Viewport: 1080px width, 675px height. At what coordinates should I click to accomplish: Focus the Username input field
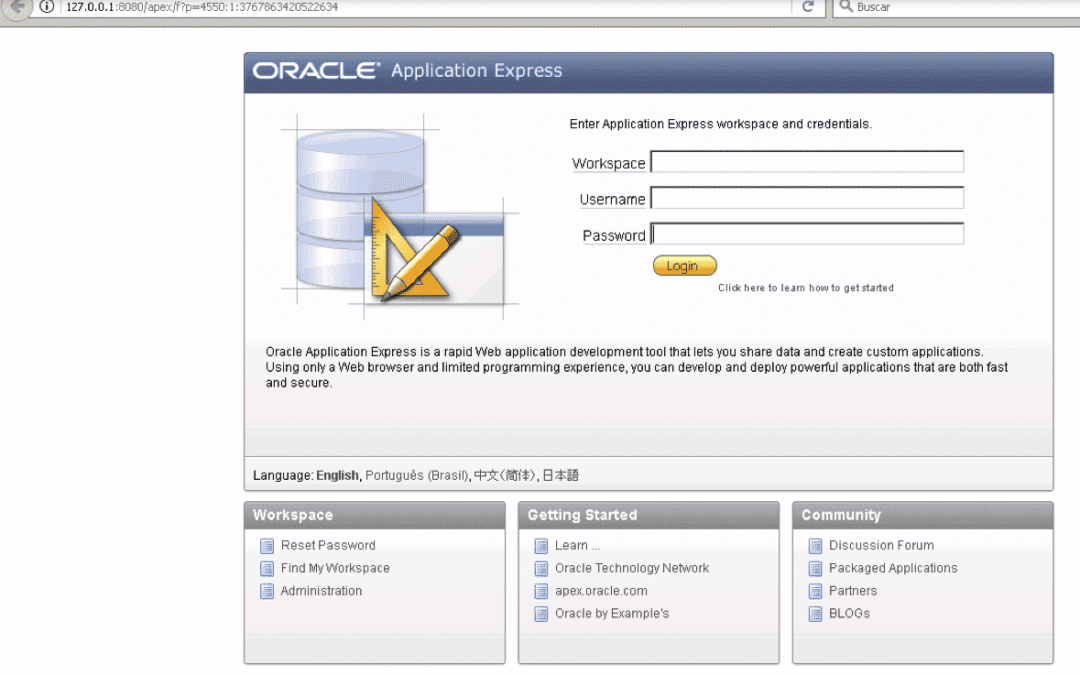807,198
